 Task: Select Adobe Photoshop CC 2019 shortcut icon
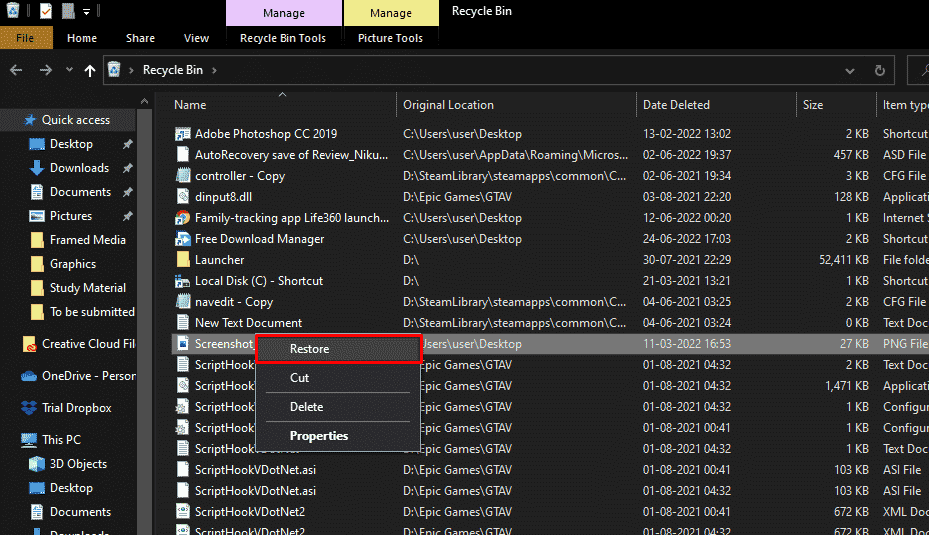pos(182,134)
